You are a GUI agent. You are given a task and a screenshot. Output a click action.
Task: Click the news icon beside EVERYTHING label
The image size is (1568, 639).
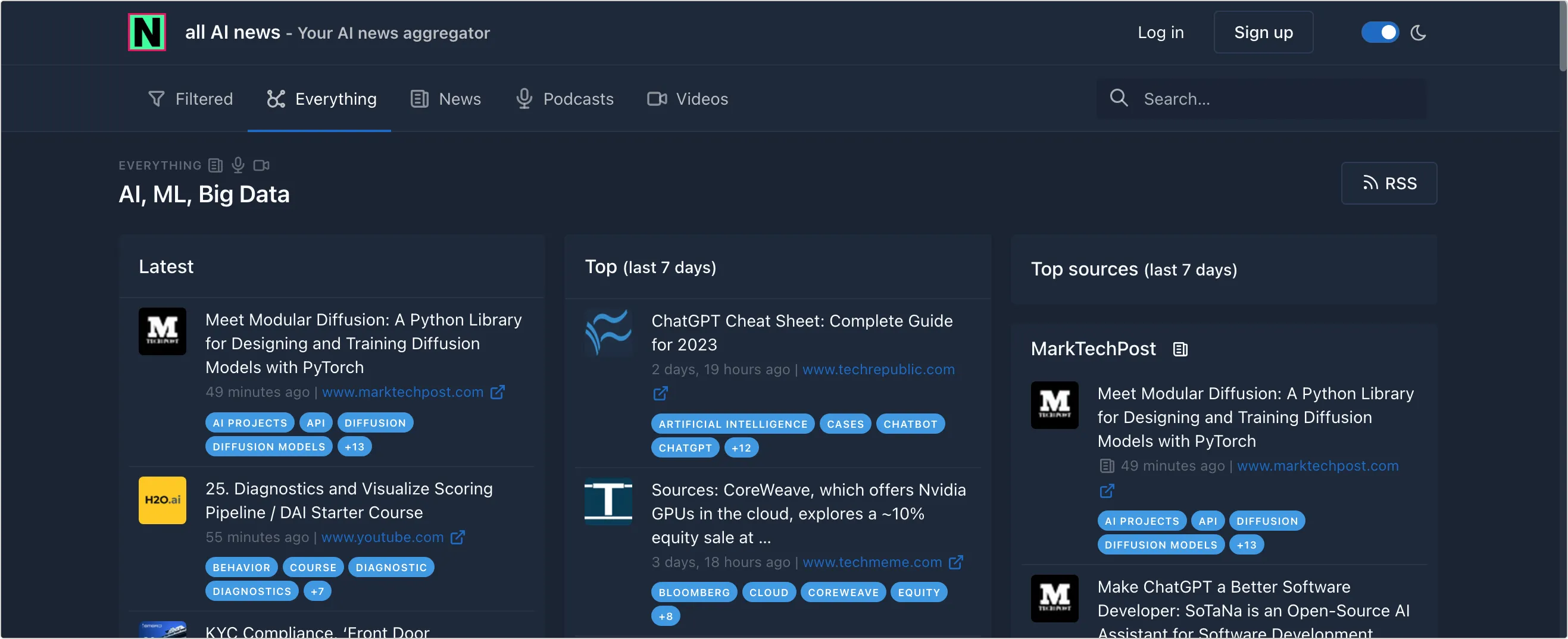(x=215, y=165)
